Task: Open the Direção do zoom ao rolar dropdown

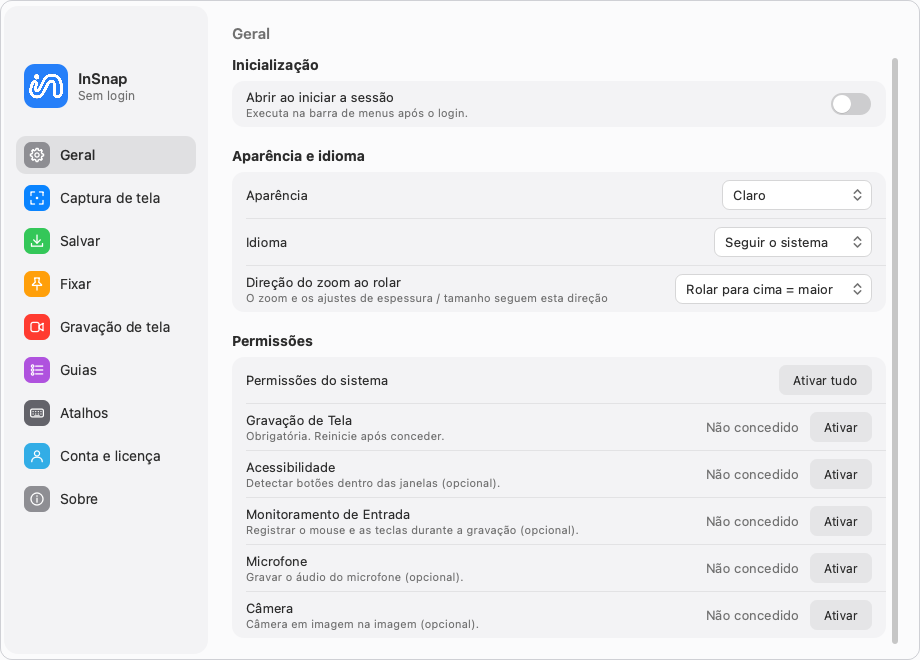Action: pos(773,289)
